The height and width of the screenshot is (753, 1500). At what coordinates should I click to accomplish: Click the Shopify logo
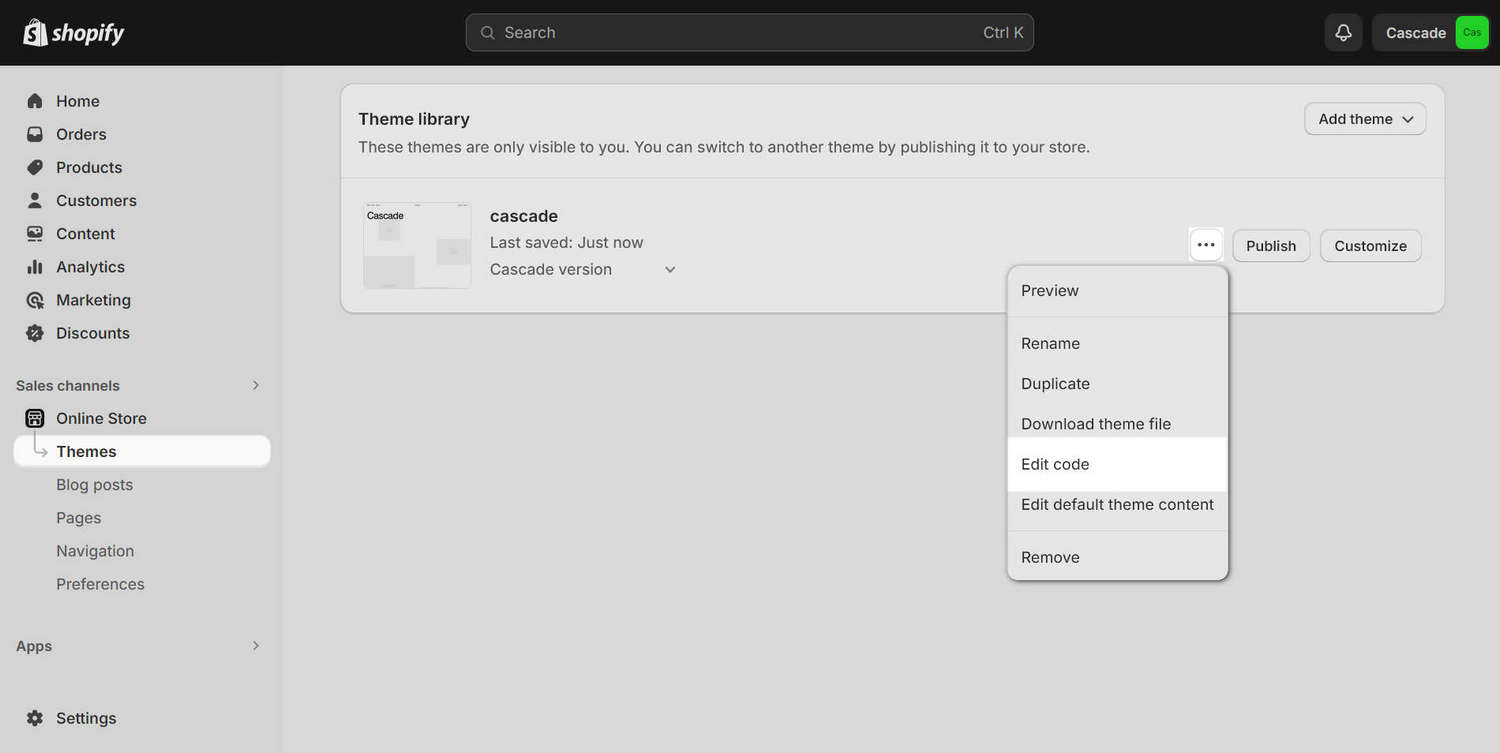(x=74, y=33)
